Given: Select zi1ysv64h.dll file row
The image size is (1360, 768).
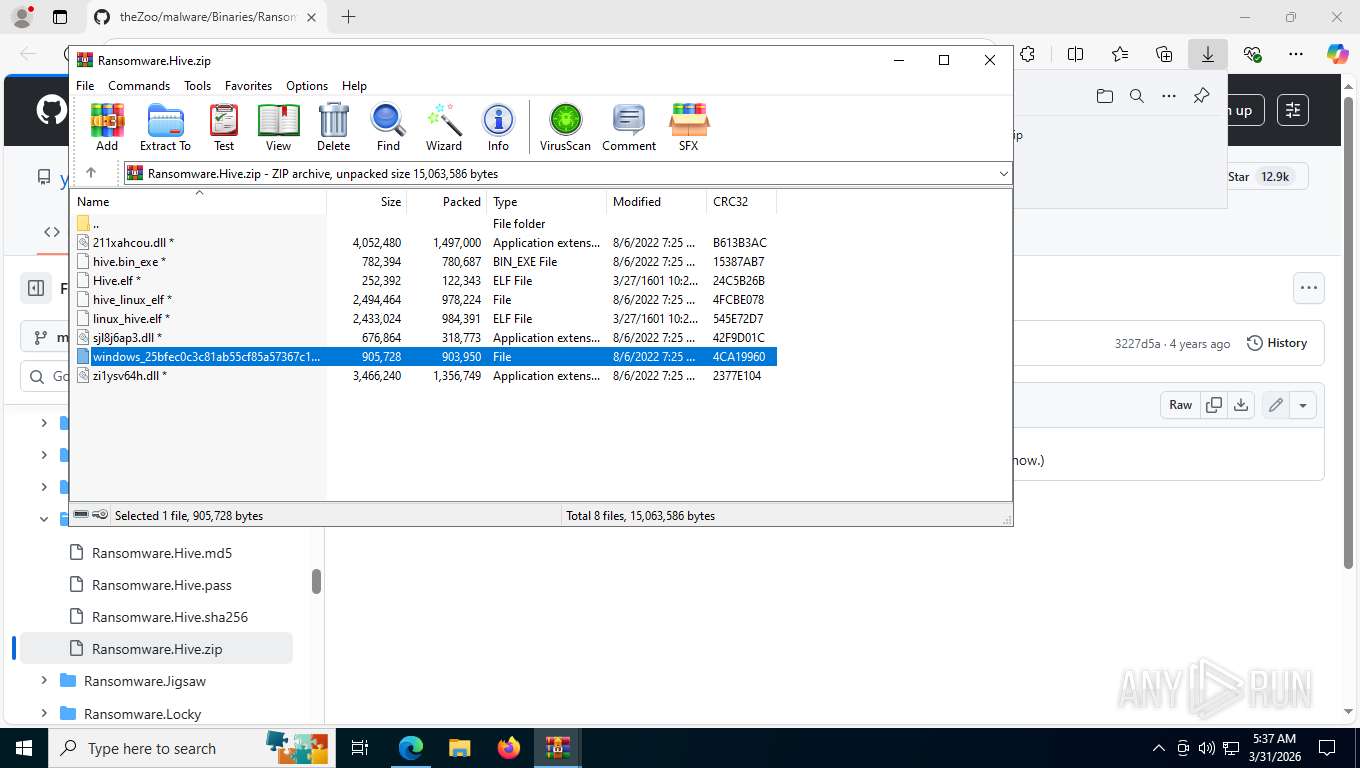Looking at the screenshot, I should click(x=423, y=376).
